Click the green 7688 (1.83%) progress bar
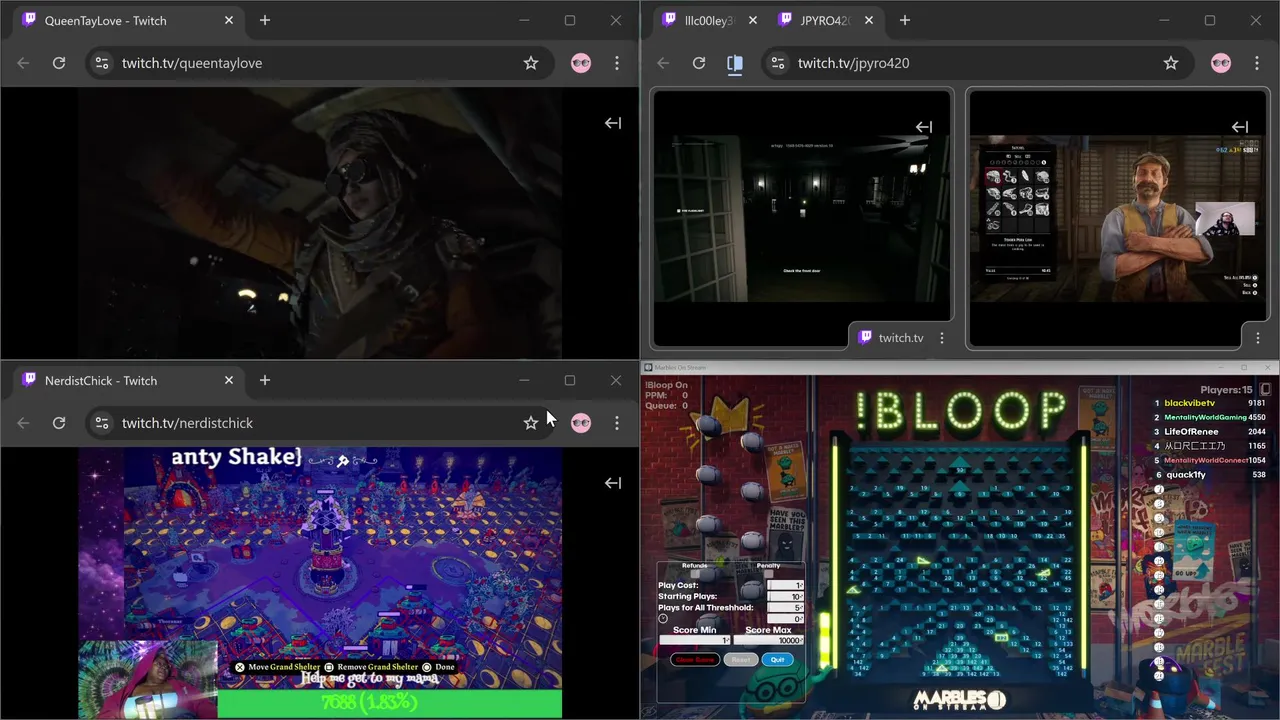The image size is (1280, 720). tap(389, 703)
